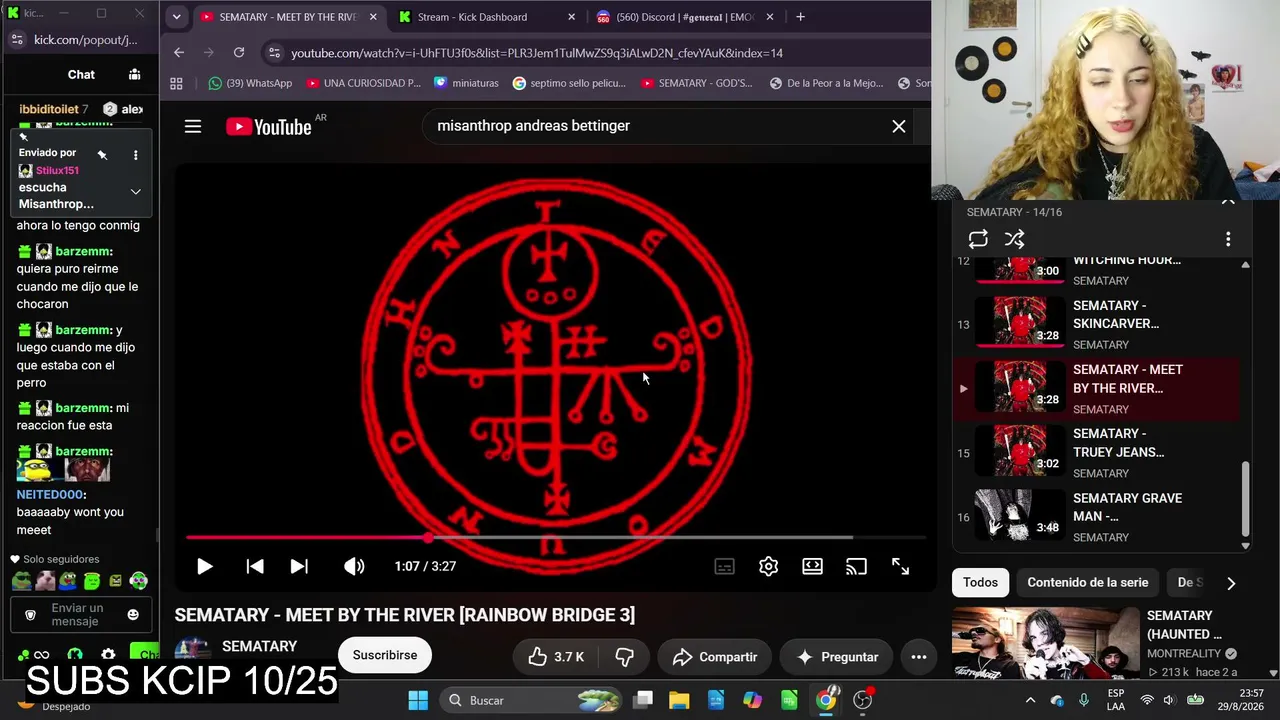
Task: Enter fullscreen on the video player
Action: coord(900,566)
